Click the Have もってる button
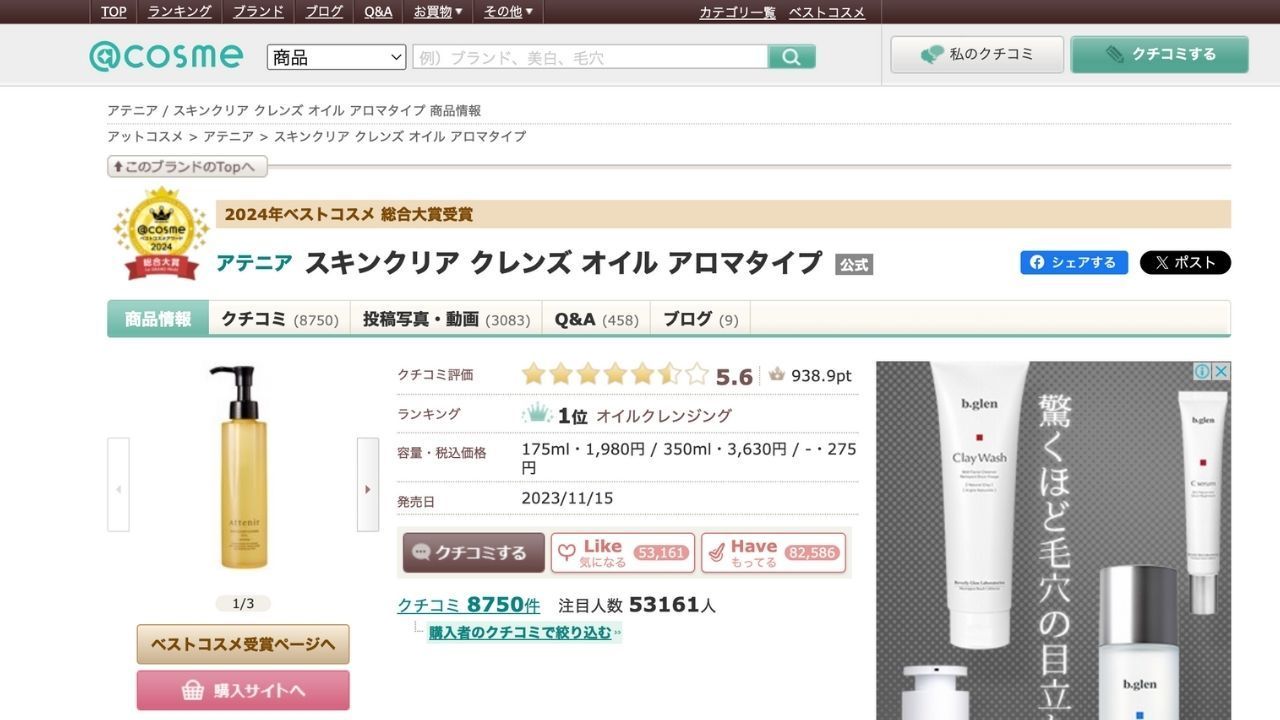The height and width of the screenshot is (720, 1280). [x=774, y=553]
